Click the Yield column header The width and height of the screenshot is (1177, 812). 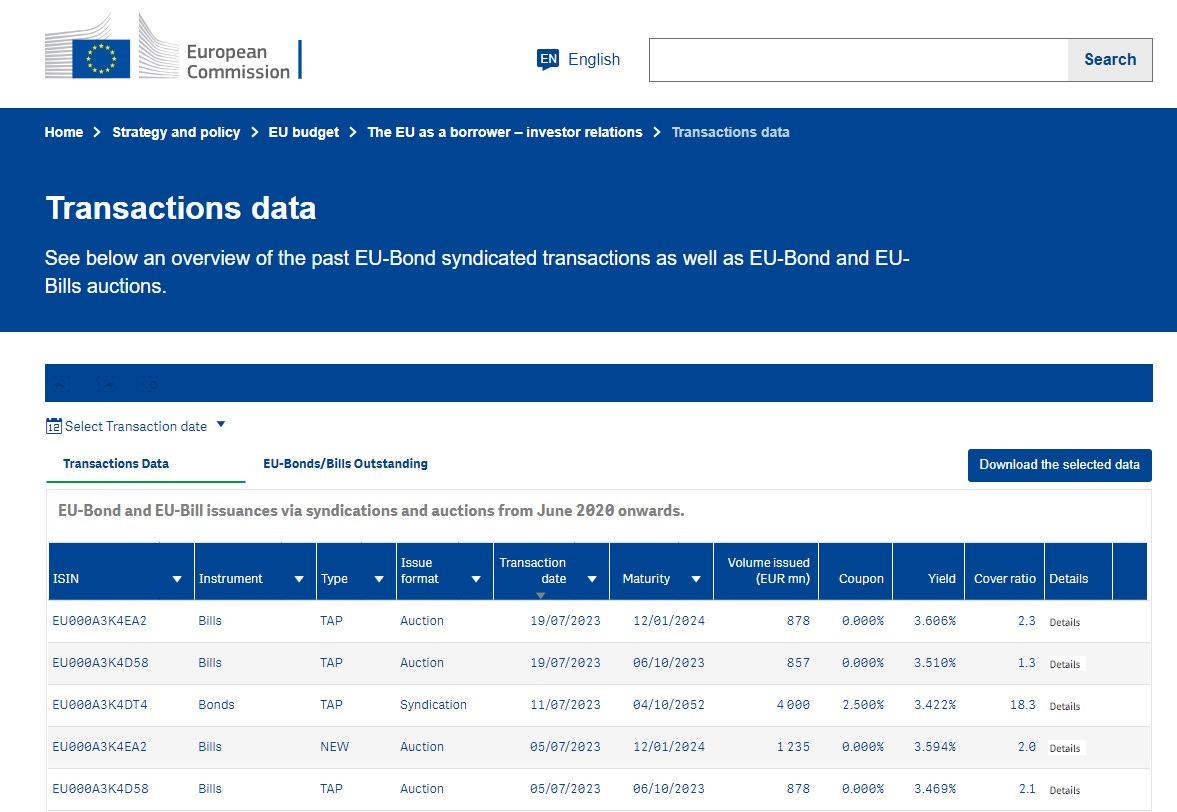(929, 571)
